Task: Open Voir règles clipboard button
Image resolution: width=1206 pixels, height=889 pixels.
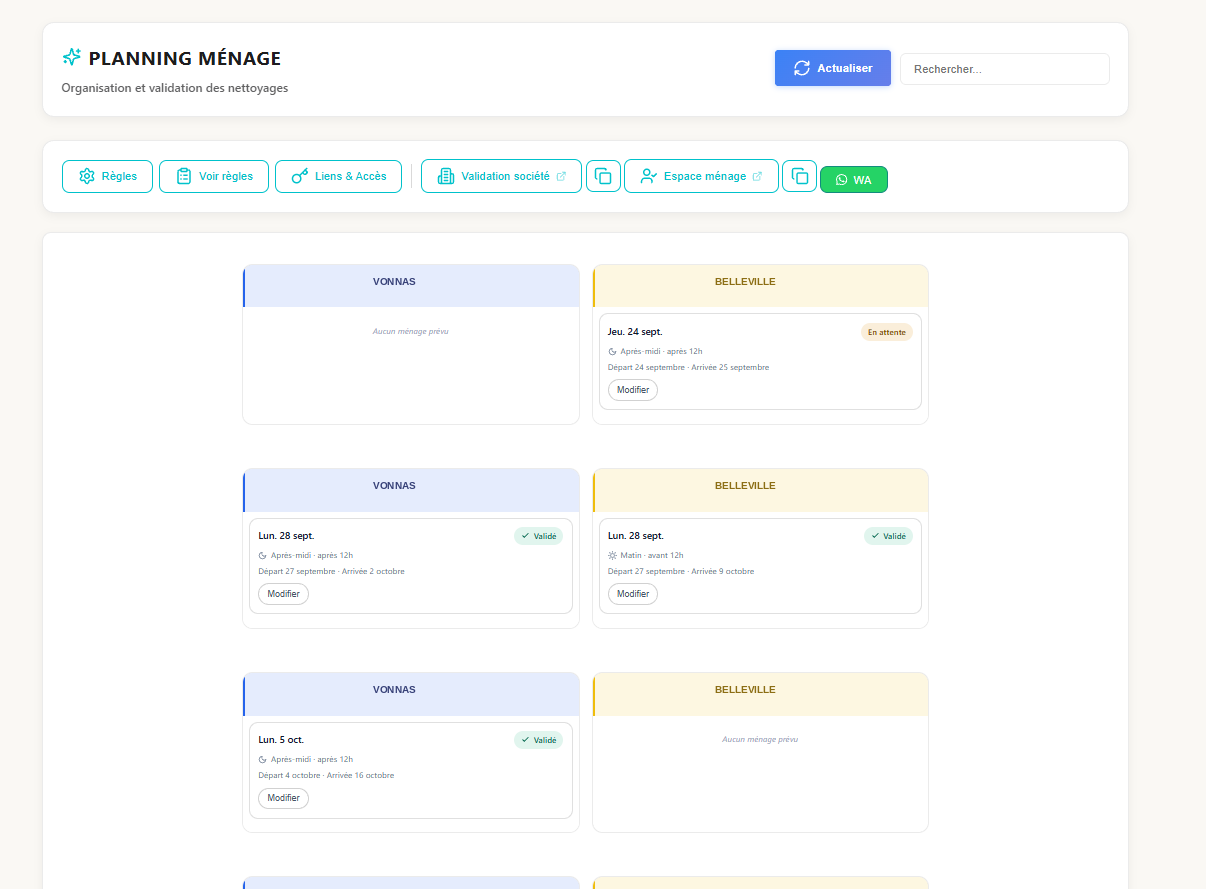Action: (214, 176)
